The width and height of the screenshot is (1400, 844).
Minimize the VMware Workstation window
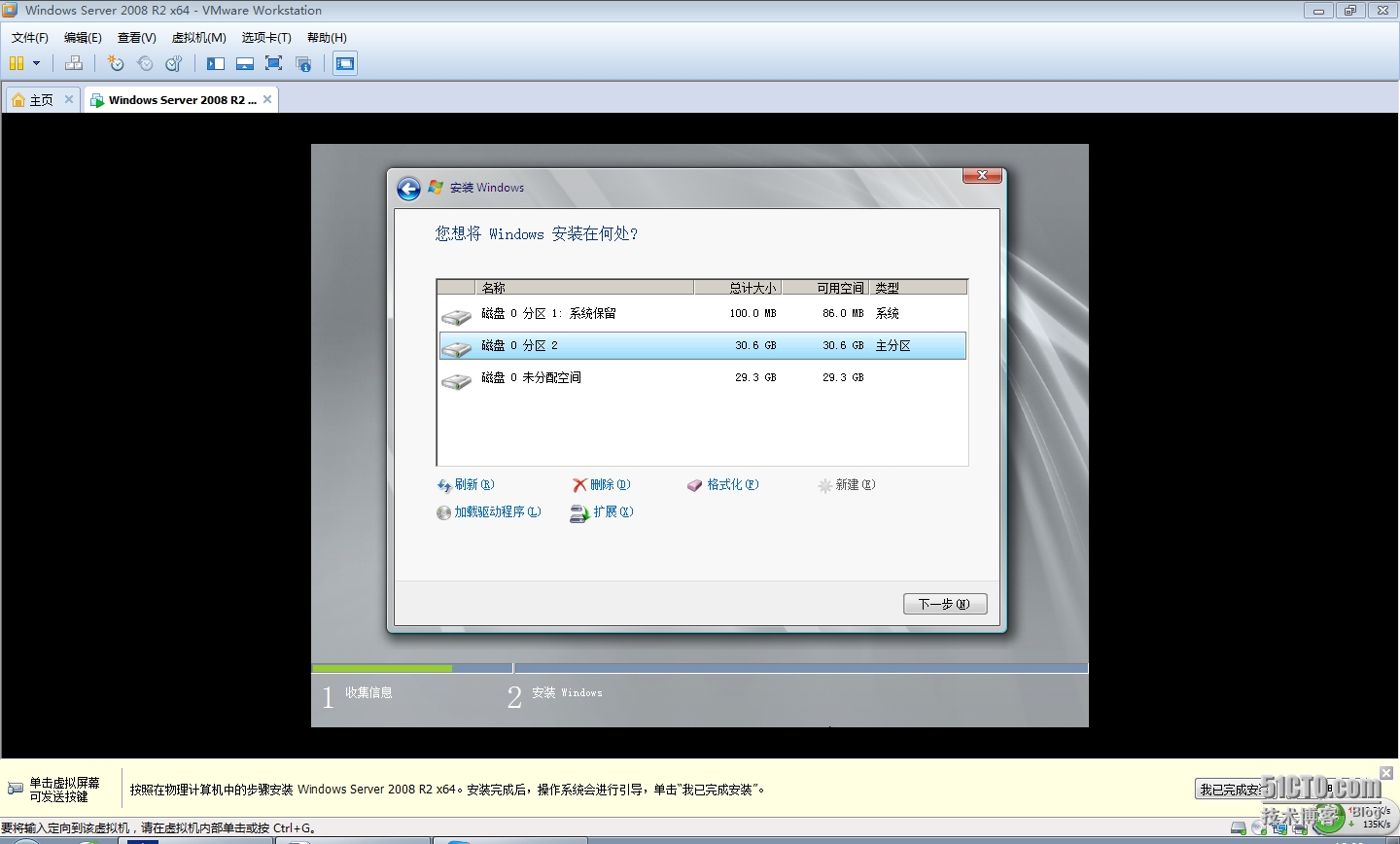[x=1318, y=11]
